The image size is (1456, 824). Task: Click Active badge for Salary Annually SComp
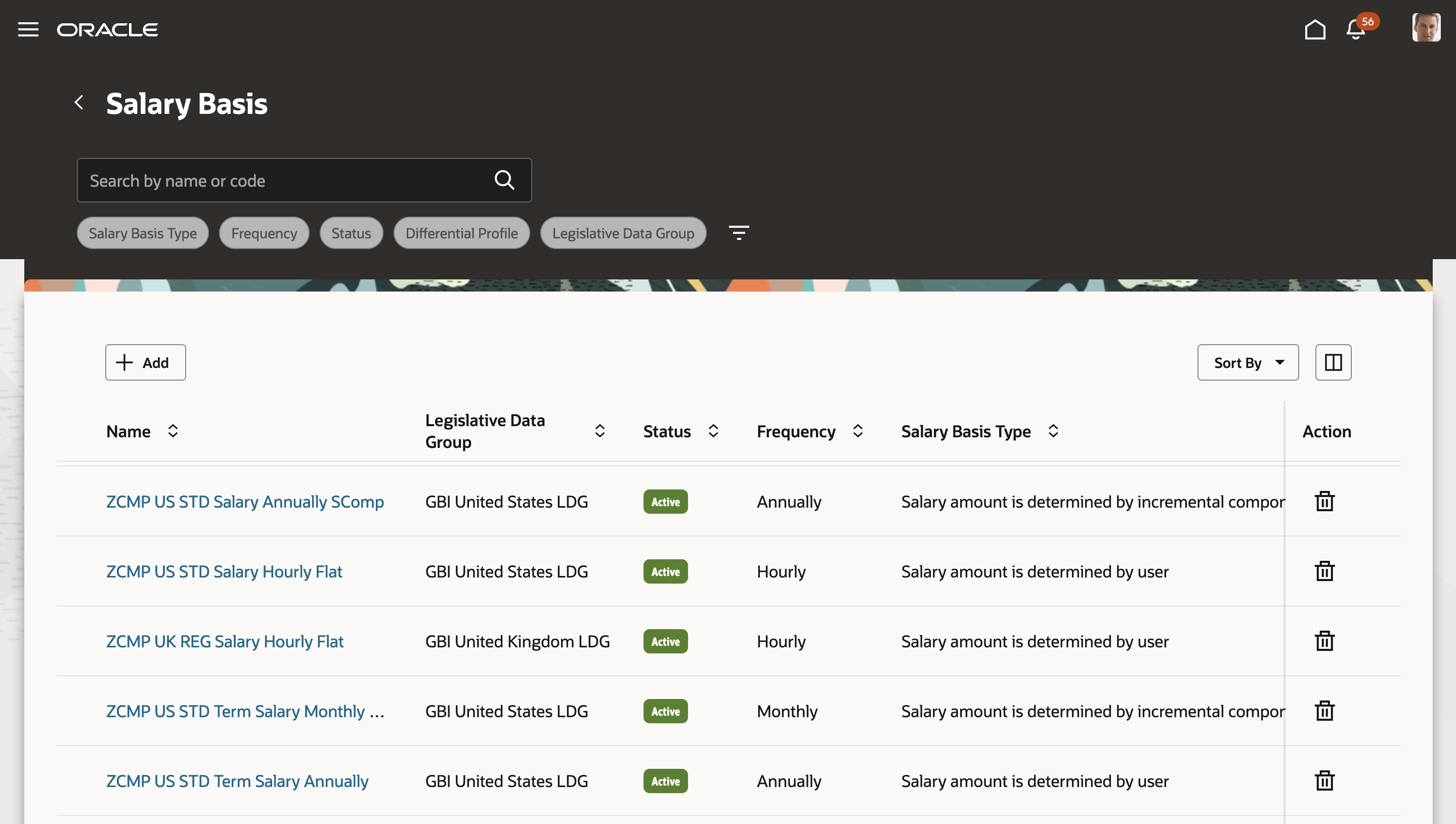point(665,502)
